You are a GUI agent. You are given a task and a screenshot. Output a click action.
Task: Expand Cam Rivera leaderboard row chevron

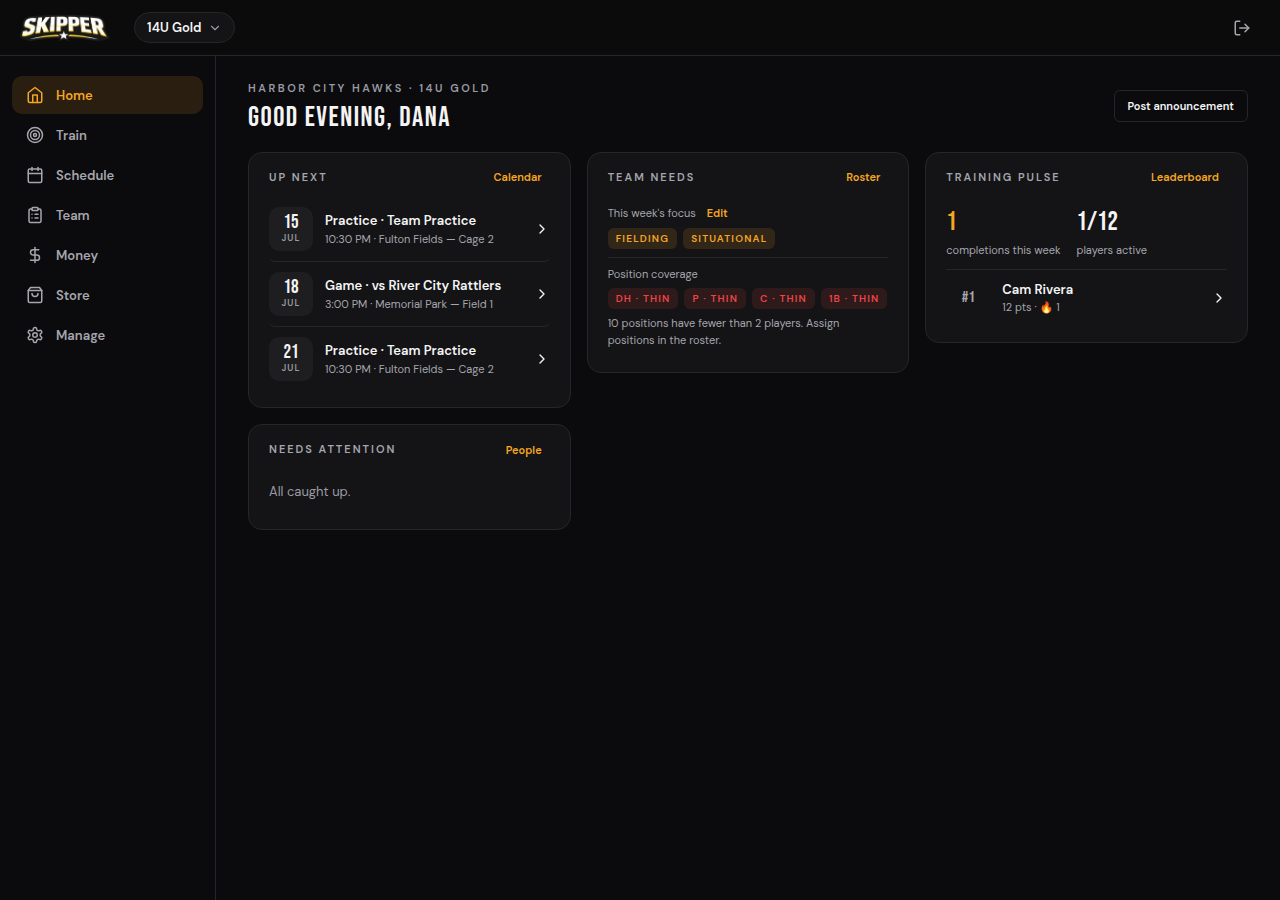point(1218,298)
